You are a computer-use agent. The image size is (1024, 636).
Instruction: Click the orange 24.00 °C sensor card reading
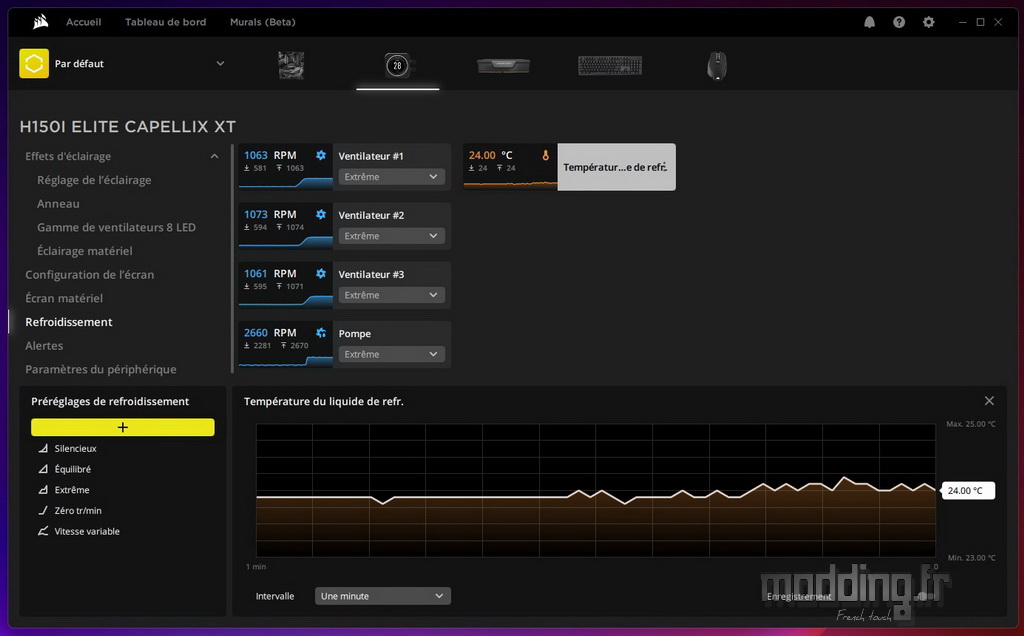[x=490, y=155]
